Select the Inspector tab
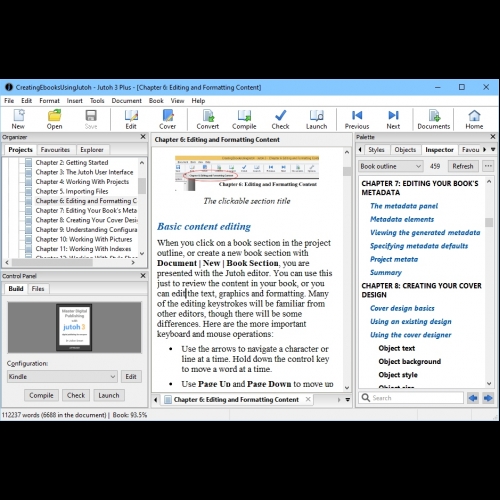 (439, 150)
